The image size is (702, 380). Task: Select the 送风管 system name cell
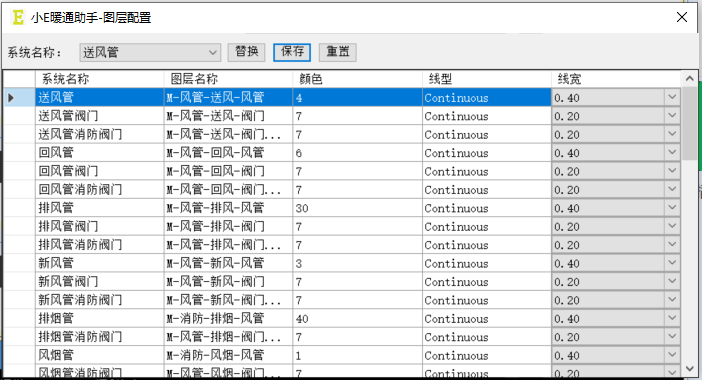pyautogui.click(x=100, y=97)
